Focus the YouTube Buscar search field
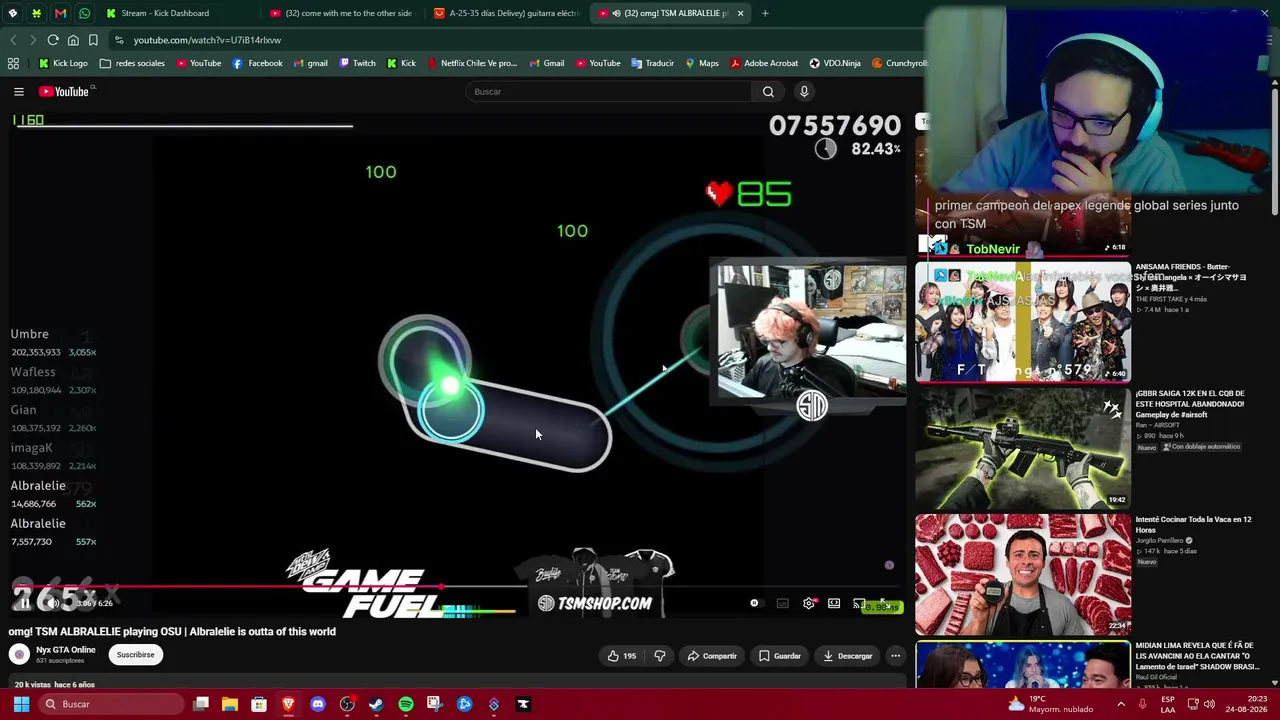This screenshot has height=720, width=1280. tap(610, 92)
